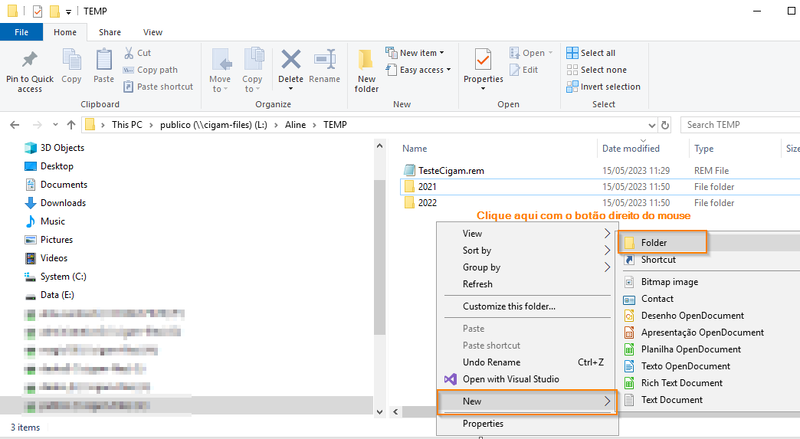This screenshot has height=439, width=800.
Task: Open Pictures in the navigation pane
Action: click(48, 240)
